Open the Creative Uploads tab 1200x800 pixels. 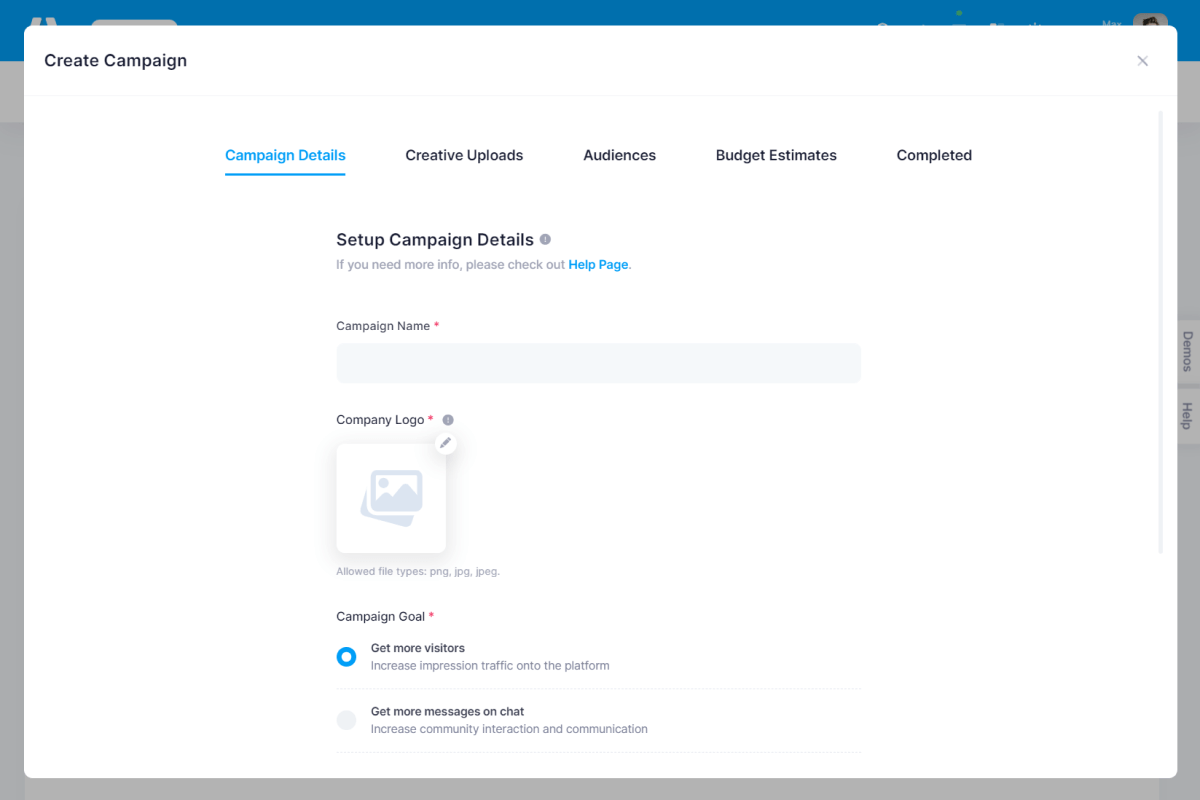pyautogui.click(x=464, y=156)
